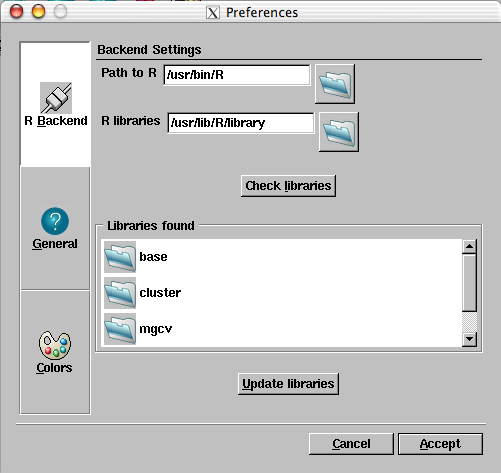Screen dimensions: 501x473
Task: Accept the preference changes
Action: pos(440,444)
